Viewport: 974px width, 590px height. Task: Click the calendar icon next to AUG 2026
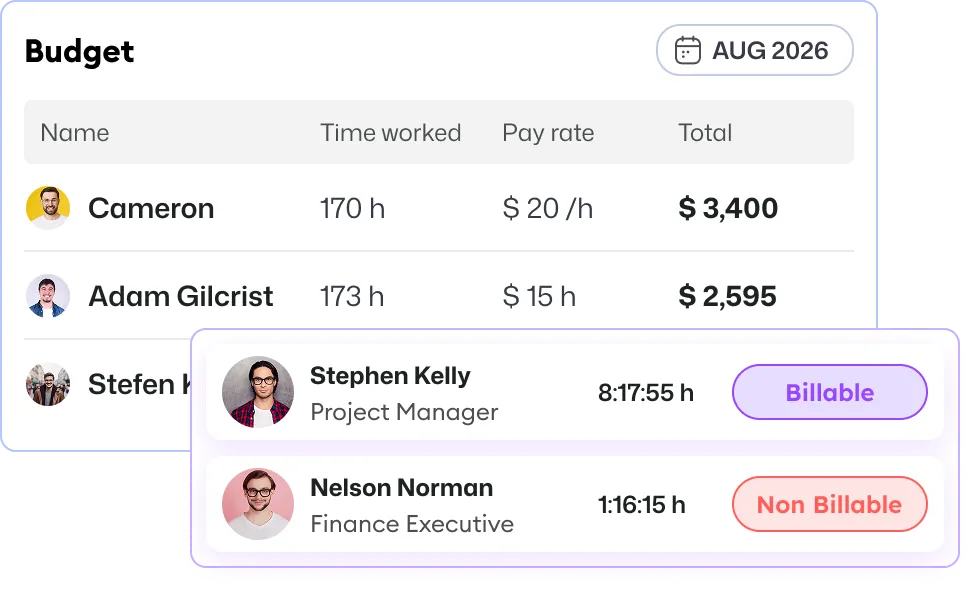(x=686, y=50)
